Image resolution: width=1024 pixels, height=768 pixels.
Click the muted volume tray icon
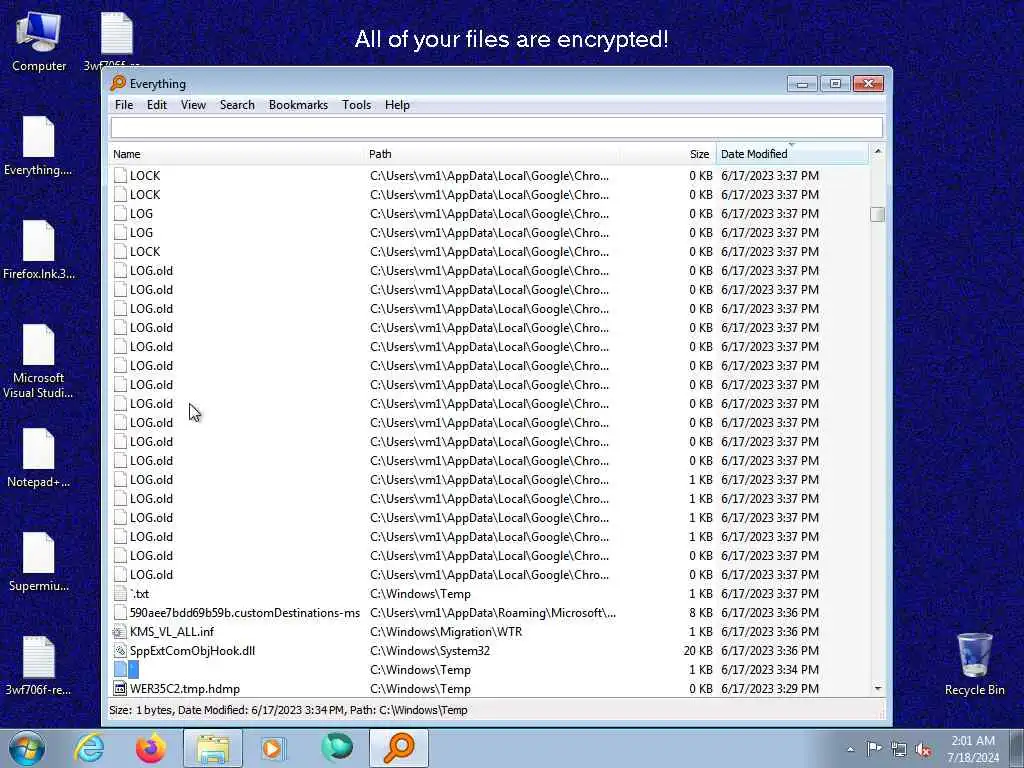[923, 749]
